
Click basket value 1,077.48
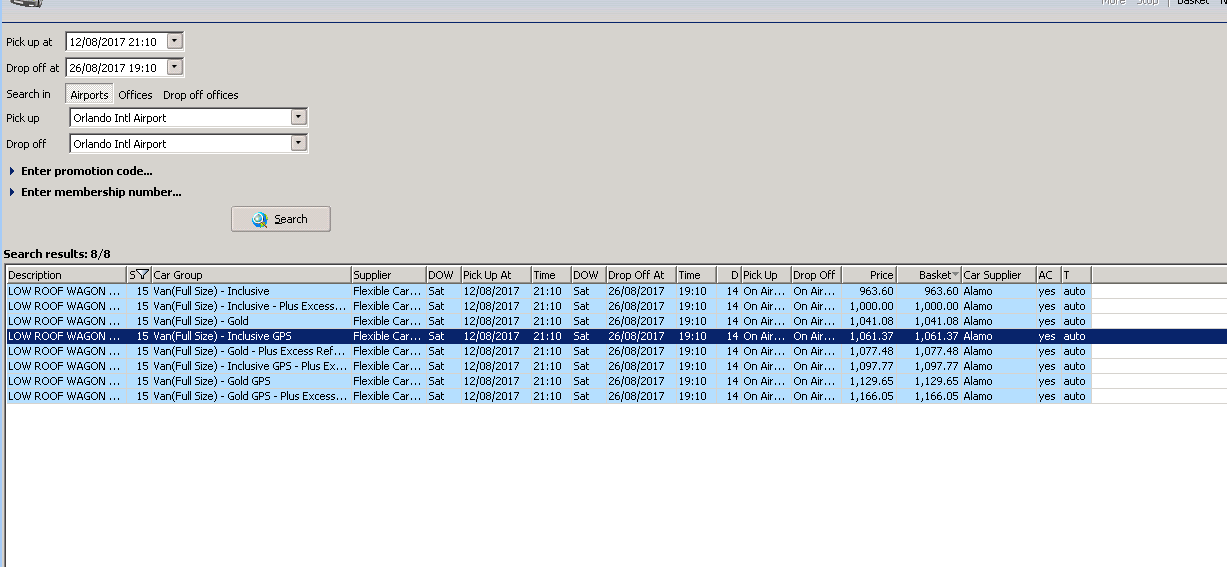tap(936, 351)
